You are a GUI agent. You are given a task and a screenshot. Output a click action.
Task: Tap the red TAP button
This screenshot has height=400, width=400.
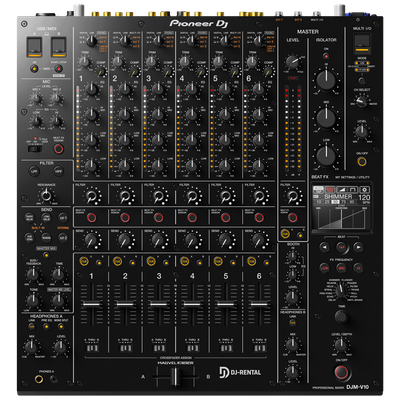pos(341,247)
